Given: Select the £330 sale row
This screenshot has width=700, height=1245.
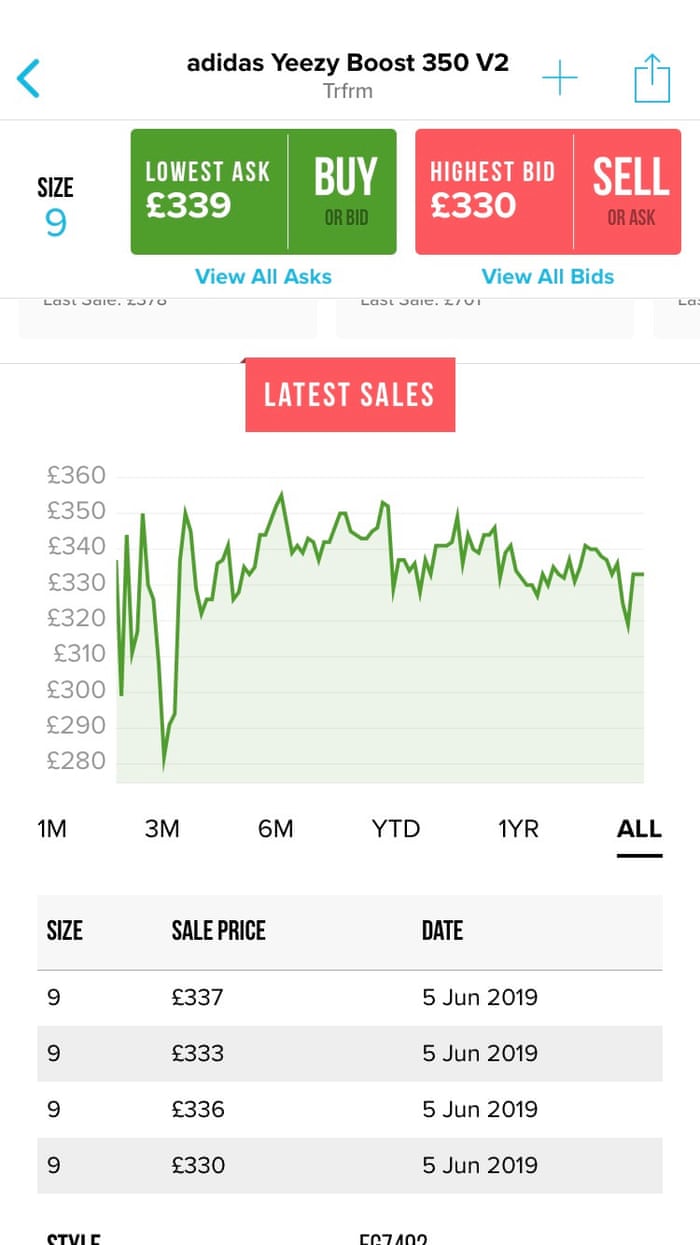Looking at the screenshot, I should [349, 1165].
